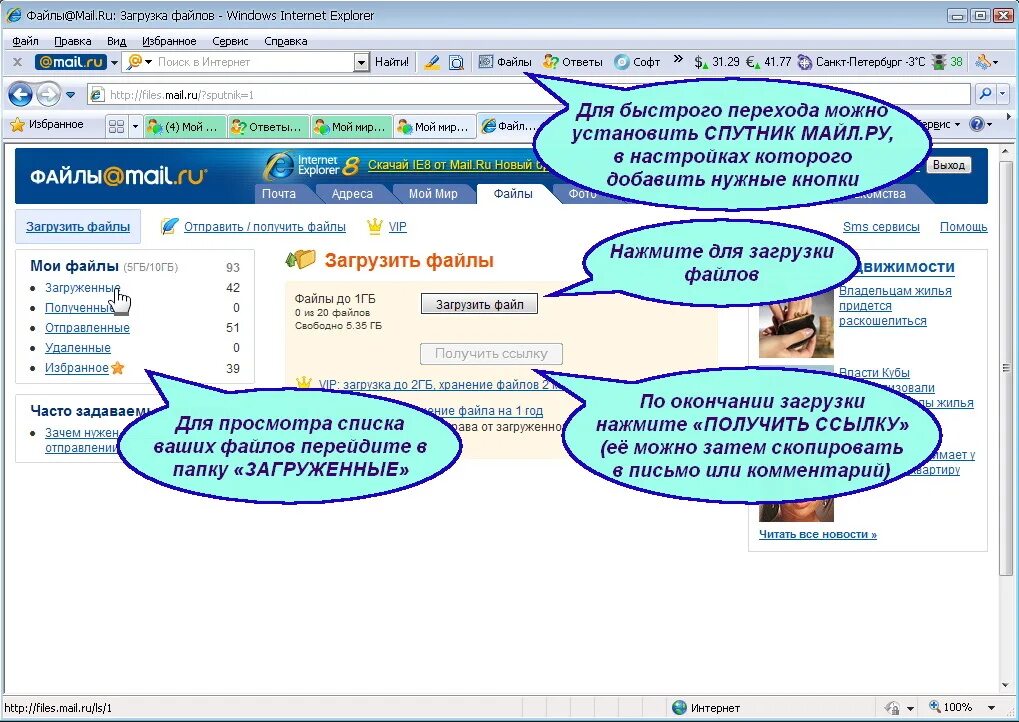Click the traffic light 38 indicator
Screen dimensions: 1019x722
coord(947,62)
